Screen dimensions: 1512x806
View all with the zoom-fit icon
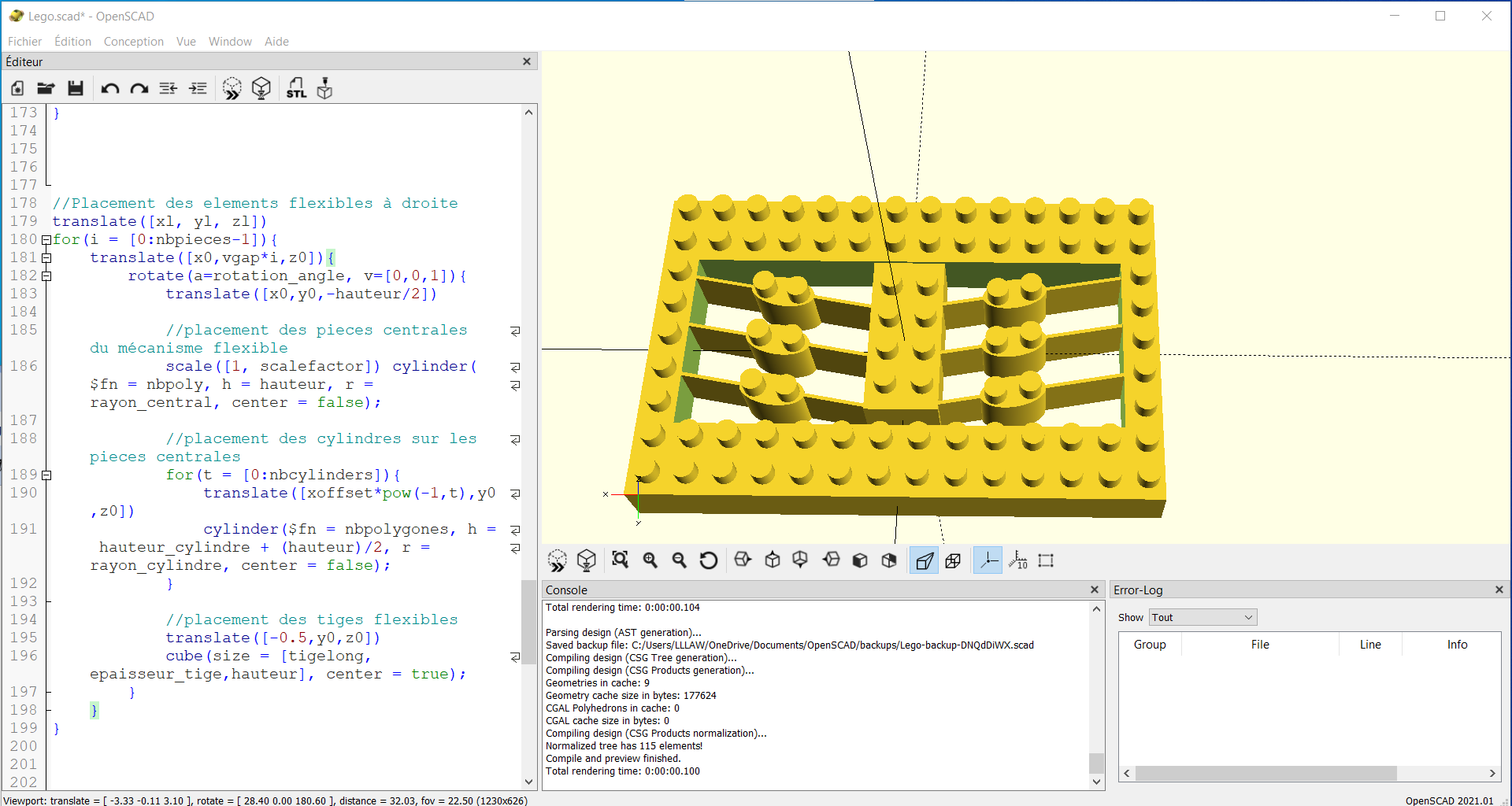point(621,560)
